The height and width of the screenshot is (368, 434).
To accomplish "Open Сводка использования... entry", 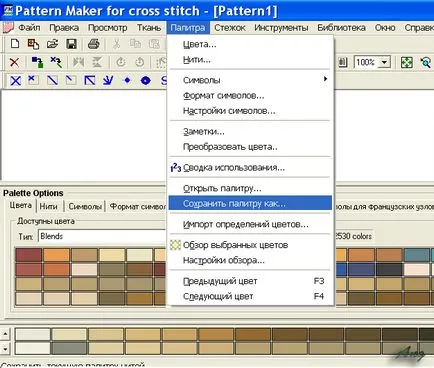I will (250, 167).
